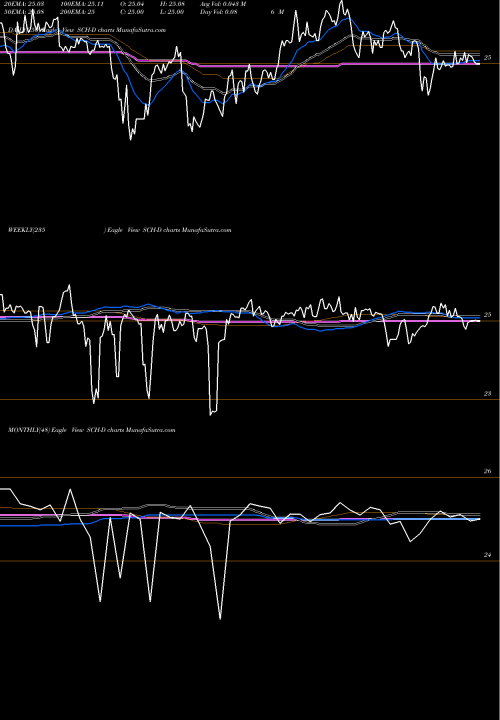
Task: Click the 200EMA: 25 label
Action: click(x=80, y=12)
